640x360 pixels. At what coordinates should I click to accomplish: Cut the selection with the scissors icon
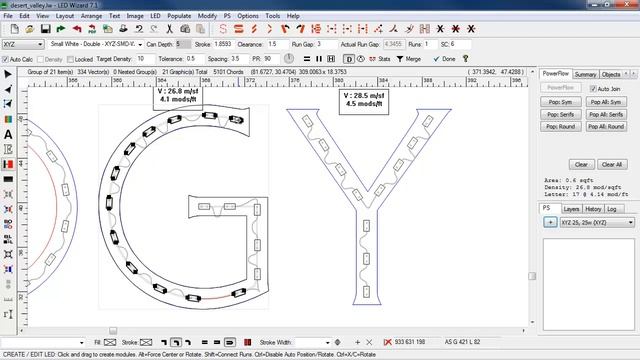click(169, 29)
